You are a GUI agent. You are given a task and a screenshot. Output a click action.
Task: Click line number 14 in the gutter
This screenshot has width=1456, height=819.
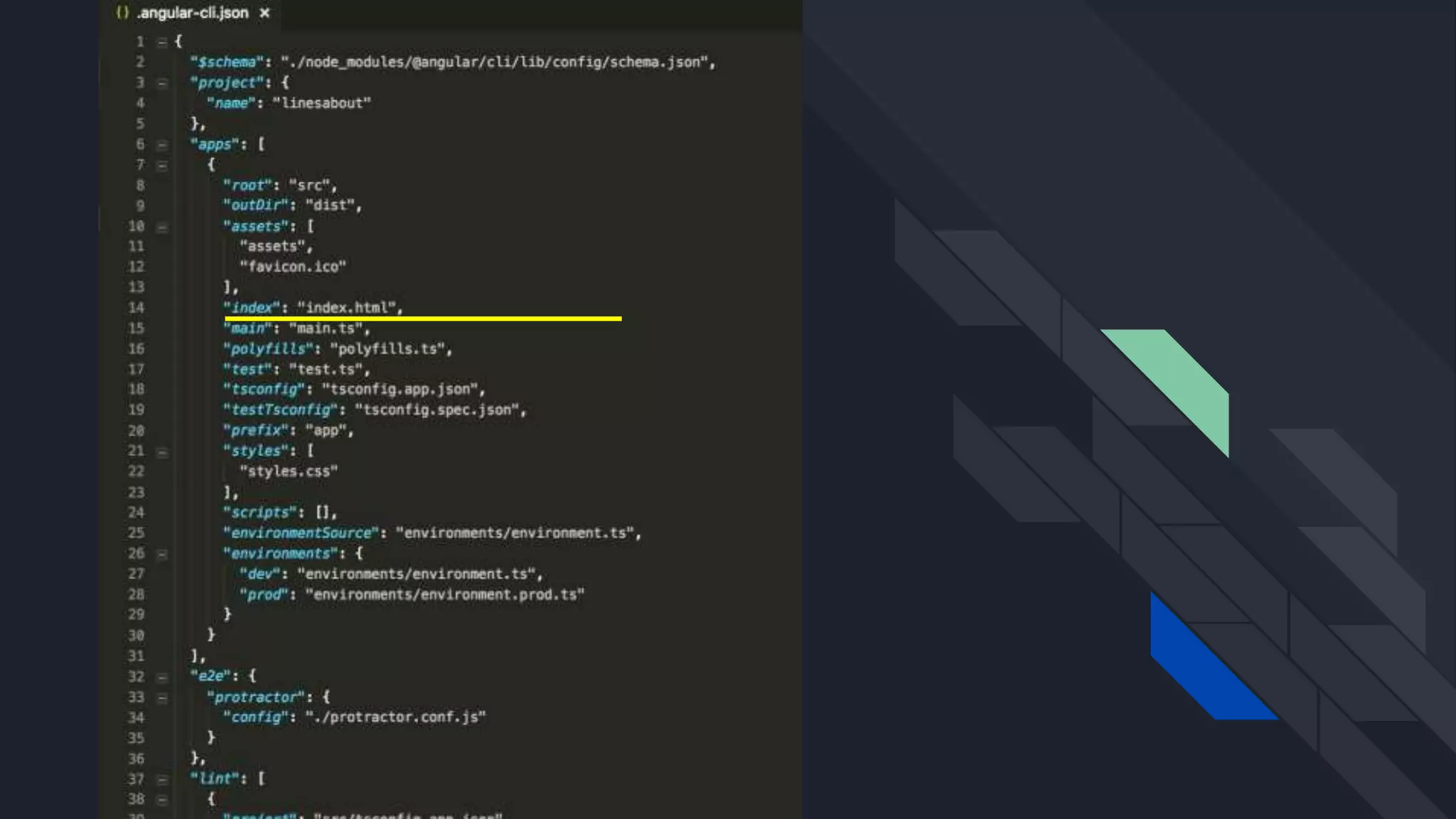(136, 308)
